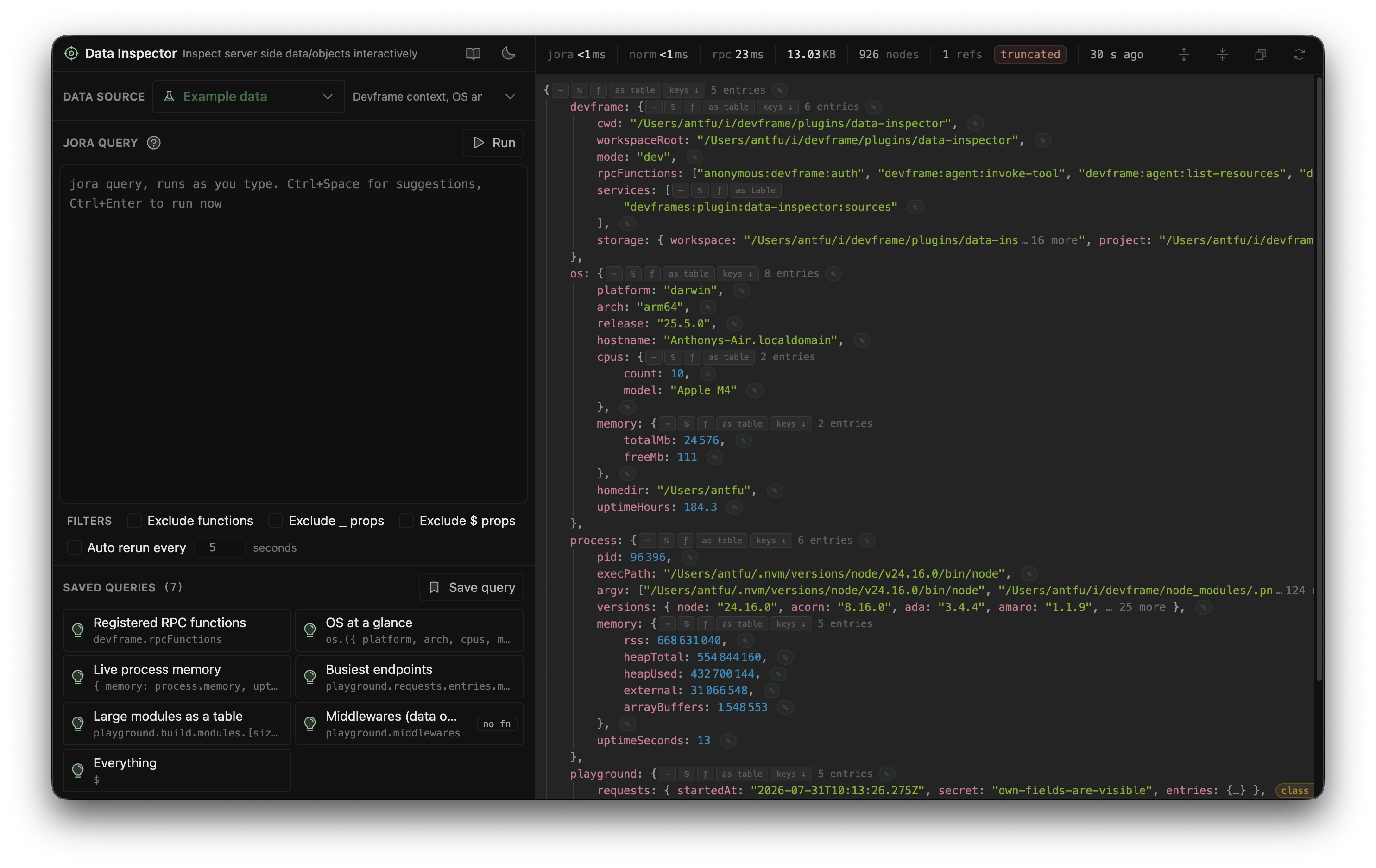This screenshot has width=1376, height=868.
Task: Load the Everything saved query
Action: pos(177,771)
